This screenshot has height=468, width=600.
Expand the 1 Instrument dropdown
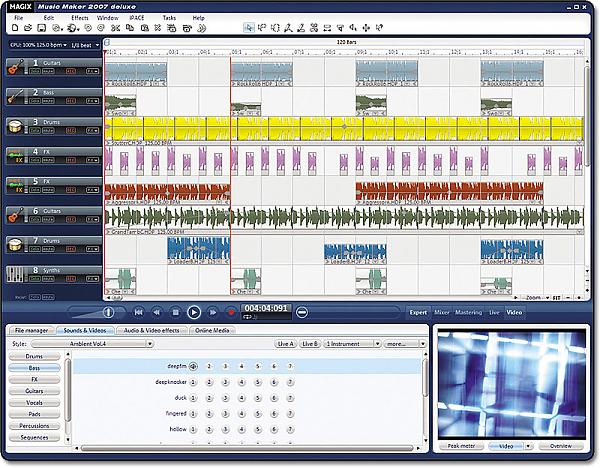[352, 344]
